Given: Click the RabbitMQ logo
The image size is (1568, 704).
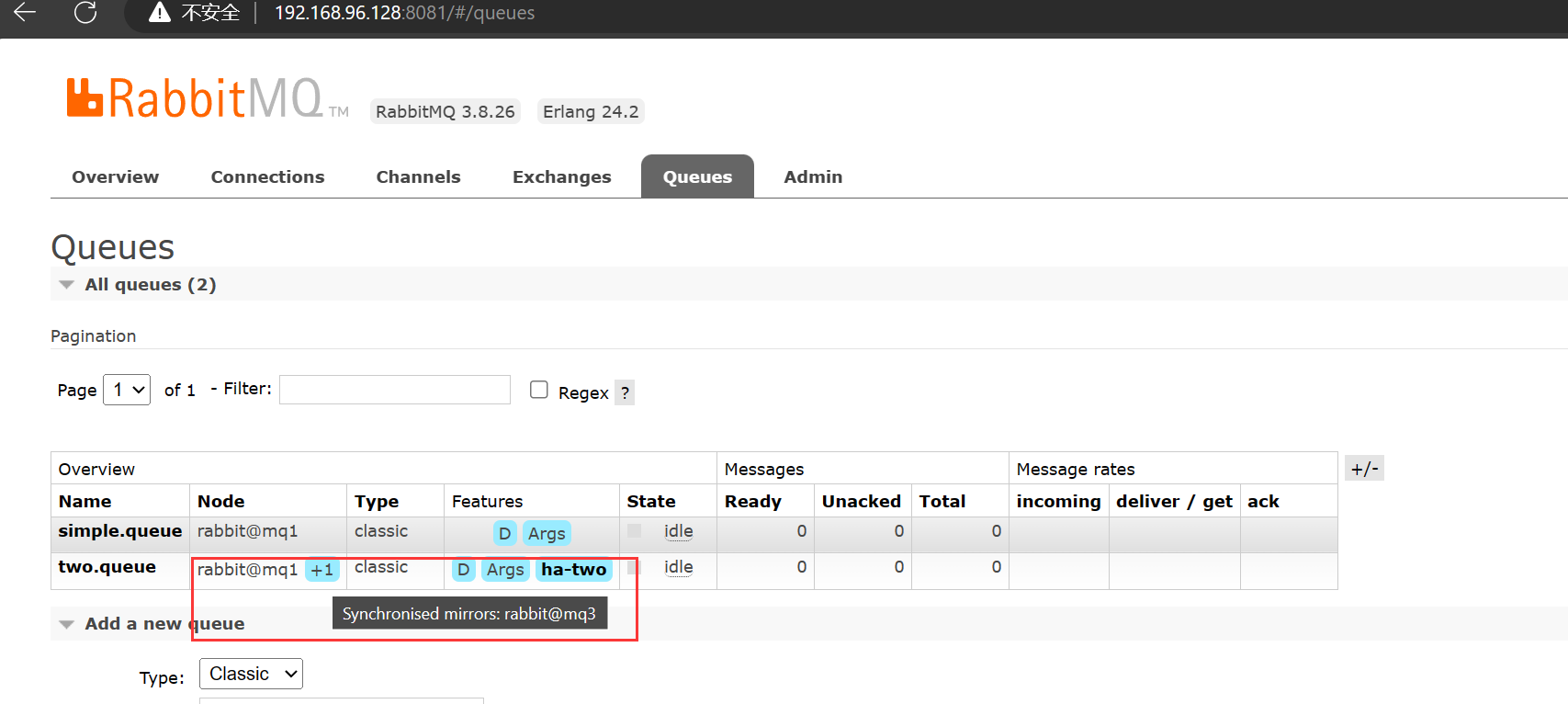Looking at the screenshot, I should pyautogui.click(x=207, y=98).
